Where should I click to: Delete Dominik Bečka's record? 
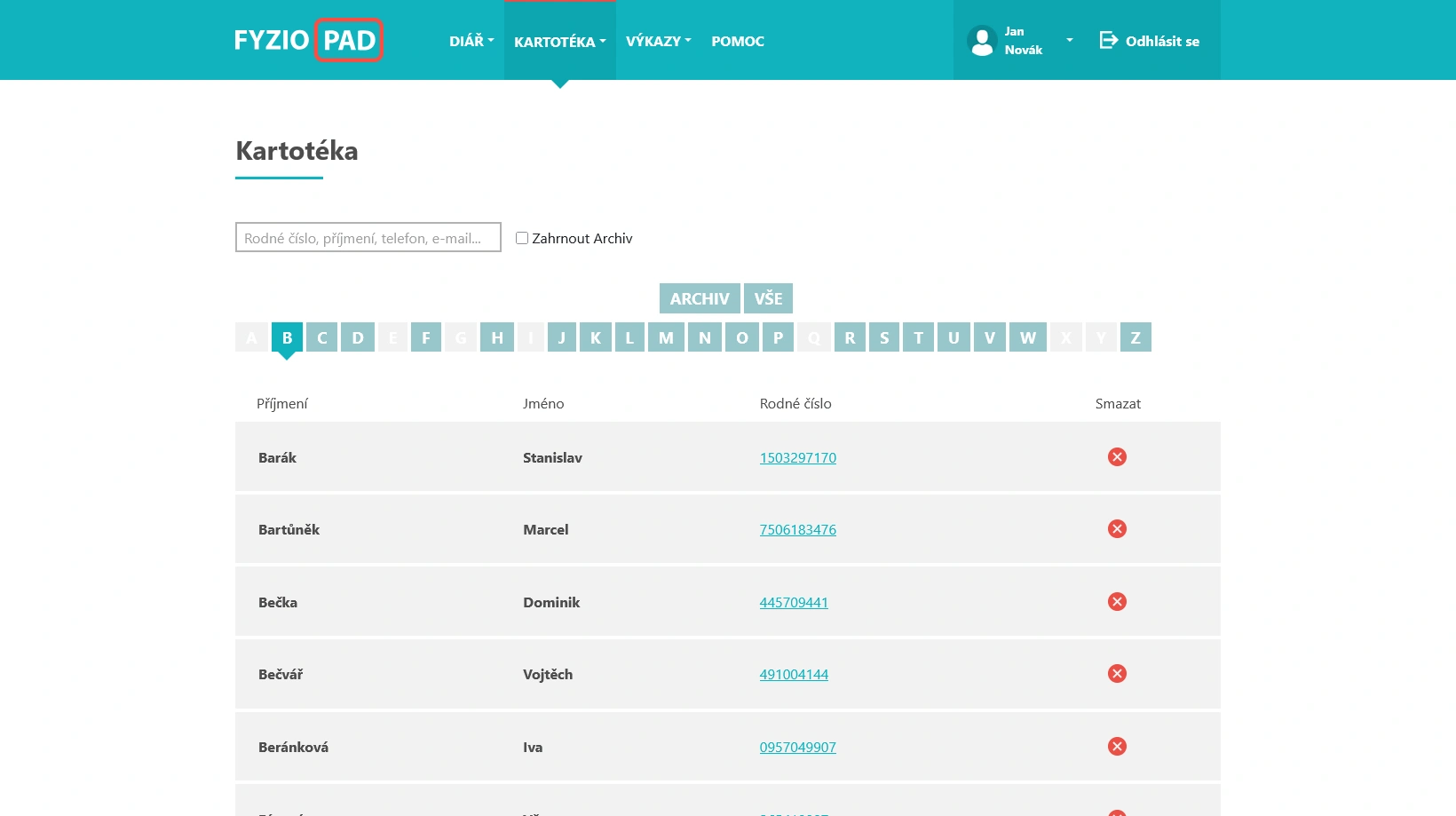pyautogui.click(x=1117, y=601)
